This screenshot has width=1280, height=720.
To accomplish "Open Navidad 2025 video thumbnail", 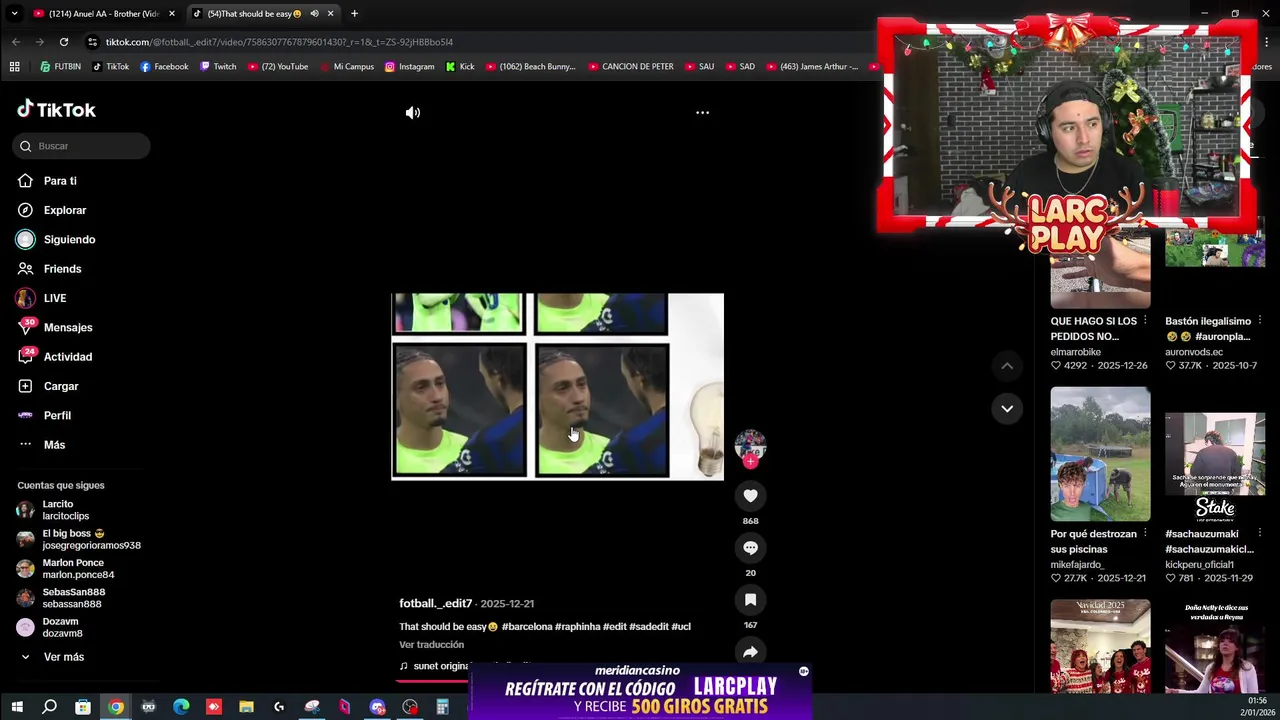I will coord(1100,646).
